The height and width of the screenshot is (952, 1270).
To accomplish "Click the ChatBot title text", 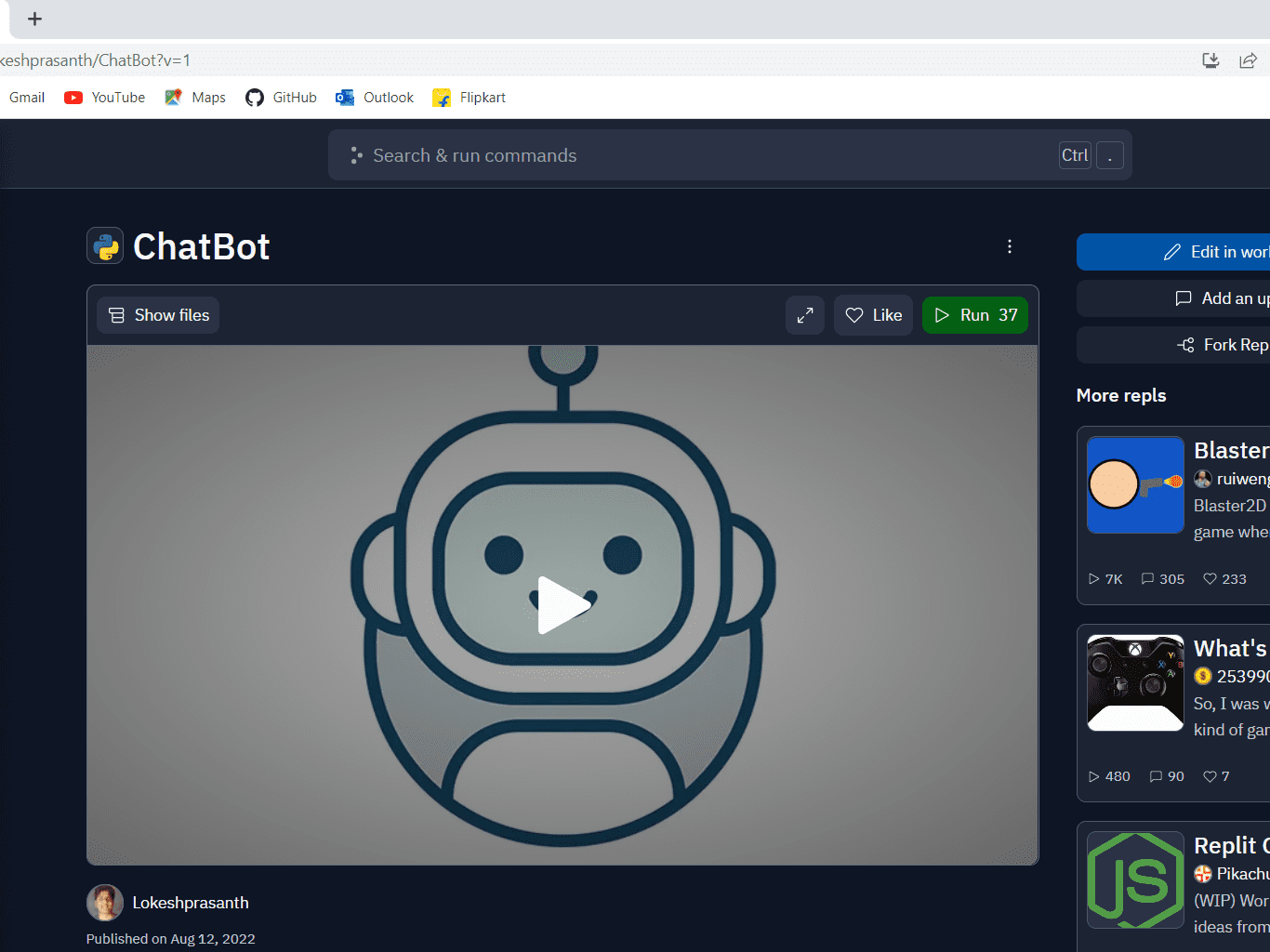I will tap(202, 247).
